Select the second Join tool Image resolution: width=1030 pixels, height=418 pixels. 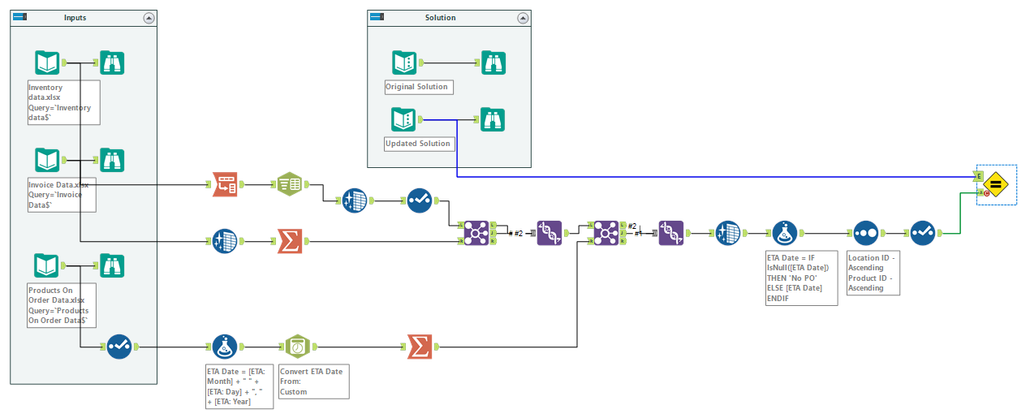click(606, 233)
